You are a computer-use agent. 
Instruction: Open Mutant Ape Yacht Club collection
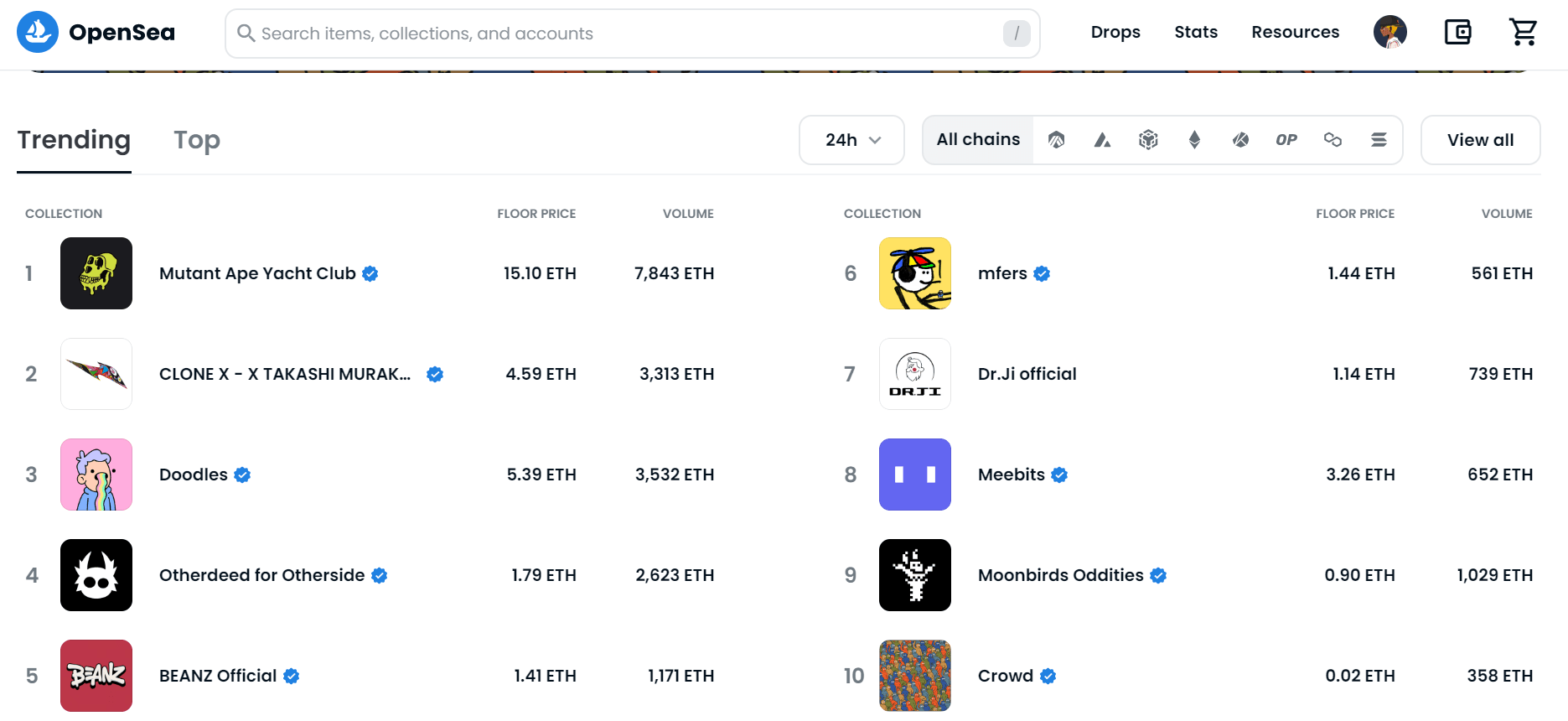point(257,274)
